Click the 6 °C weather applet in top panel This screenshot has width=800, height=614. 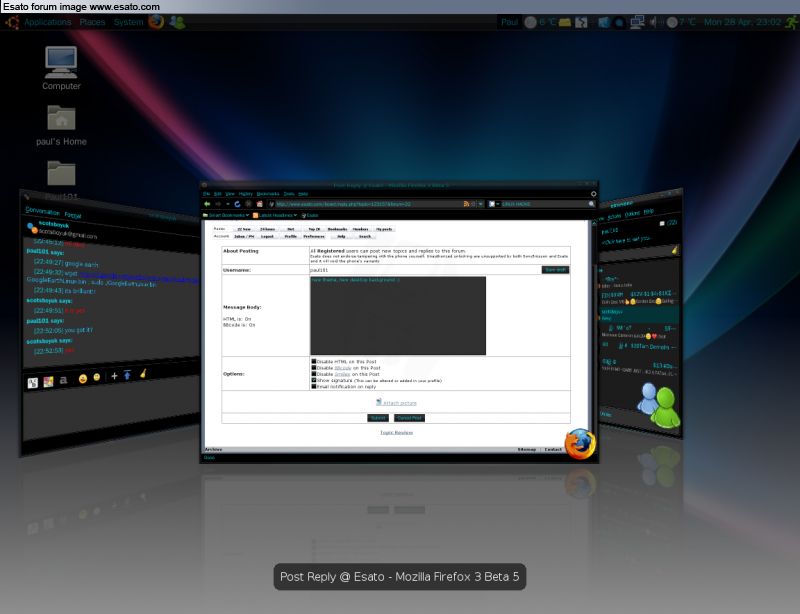coord(541,22)
